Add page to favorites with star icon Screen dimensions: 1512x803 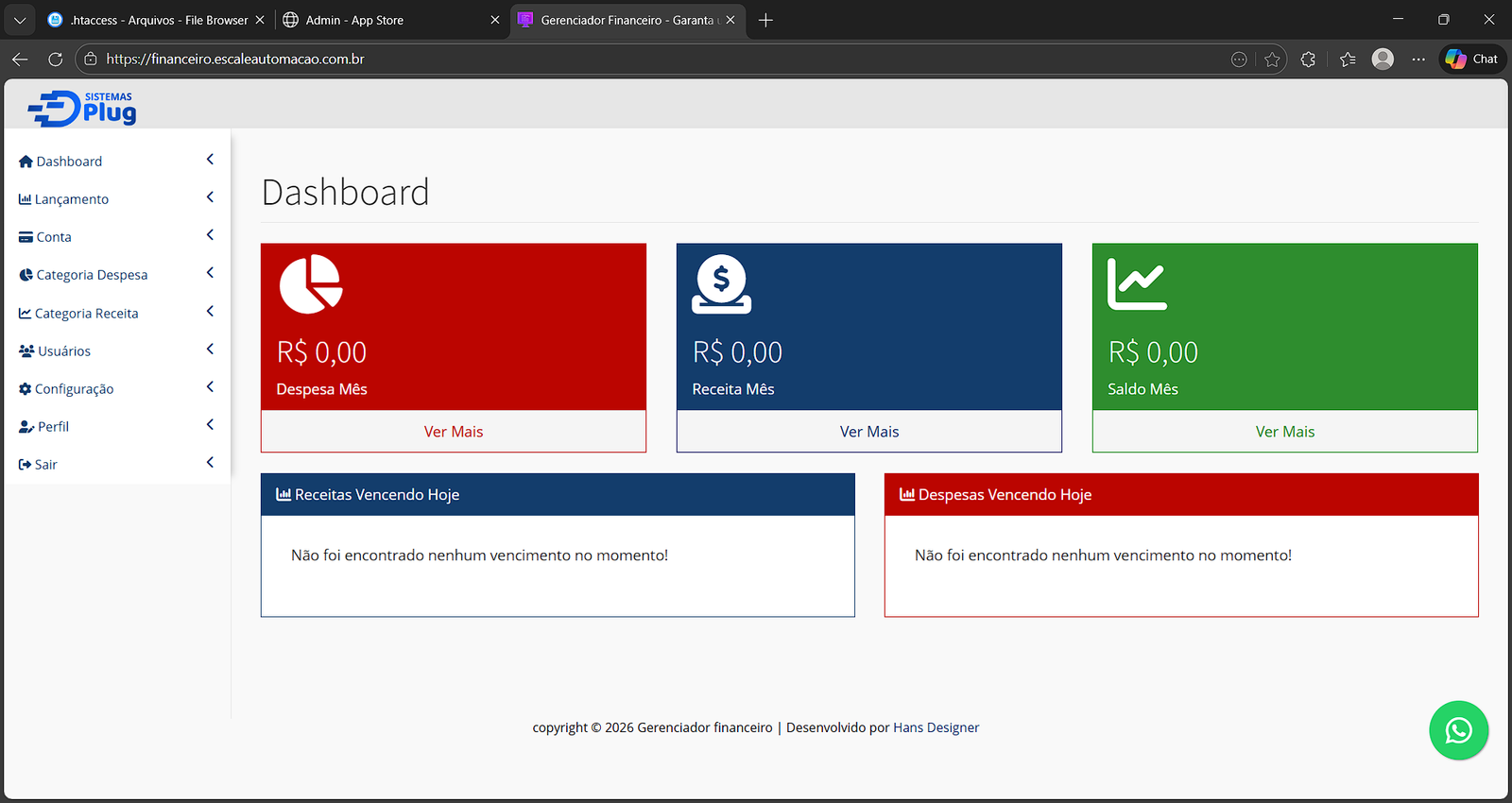[1272, 60]
